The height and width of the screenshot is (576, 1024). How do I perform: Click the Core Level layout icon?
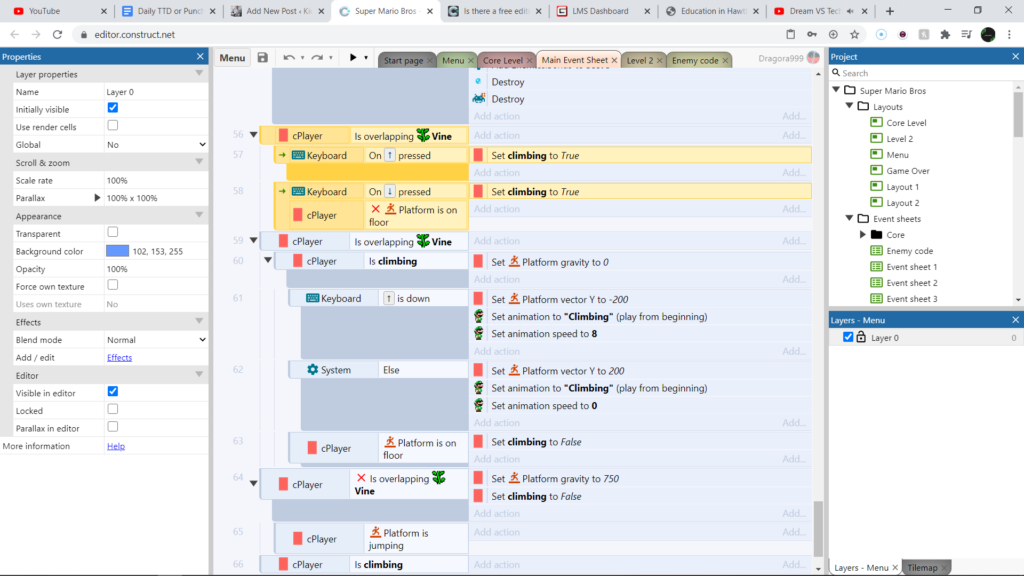pyautogui.click(x=876, y=122)
